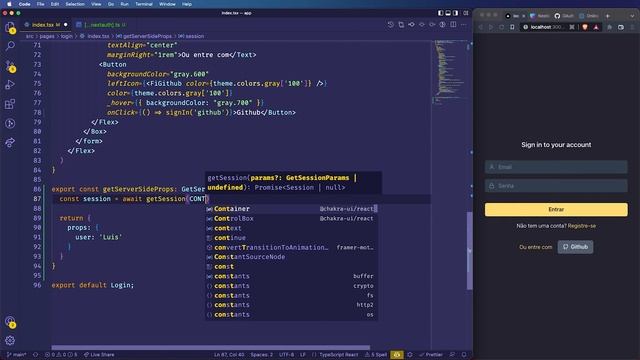Open the UTF-8 encoding selector
Viewport: 640px width, 360px height.
[x=287, y=355]
